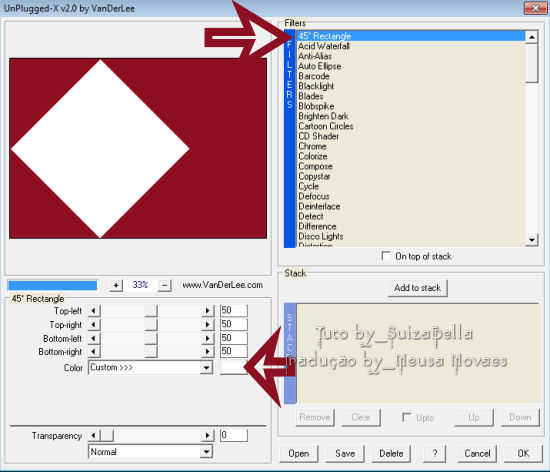Select the Blades filter
This screenshot has height=472, width=550.
click(x=411, y=96)
